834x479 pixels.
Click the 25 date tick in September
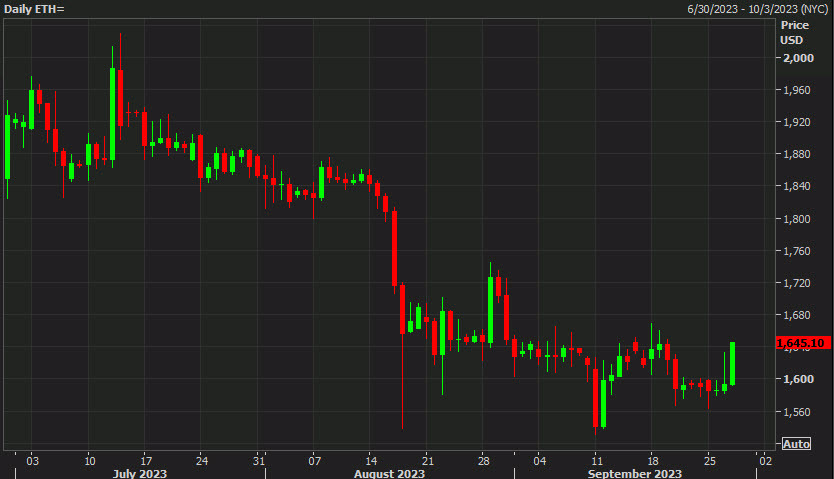[708, 461]
